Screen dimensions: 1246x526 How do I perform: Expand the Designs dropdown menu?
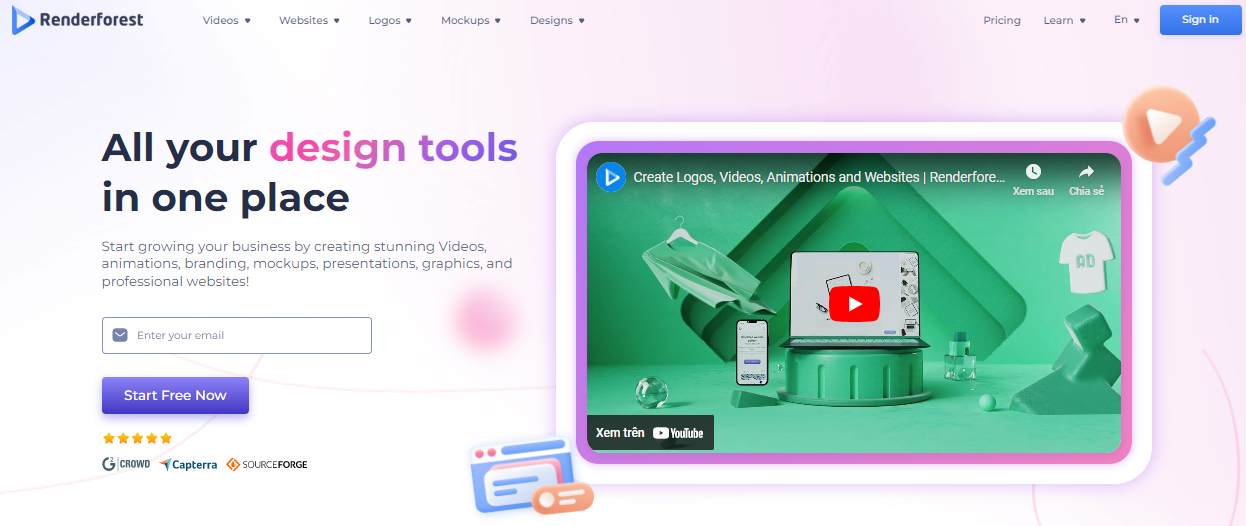coord(558,20)
